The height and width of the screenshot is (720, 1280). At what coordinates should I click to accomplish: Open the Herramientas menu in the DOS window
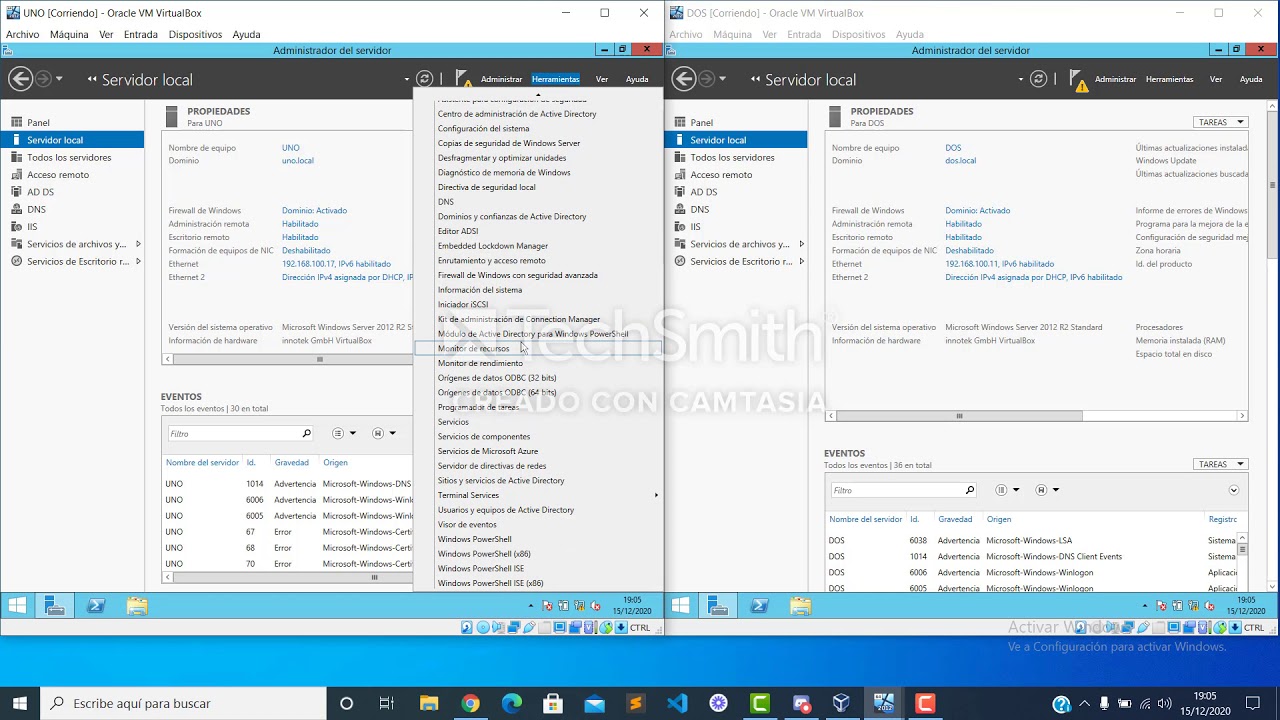tap(1169, 79)
